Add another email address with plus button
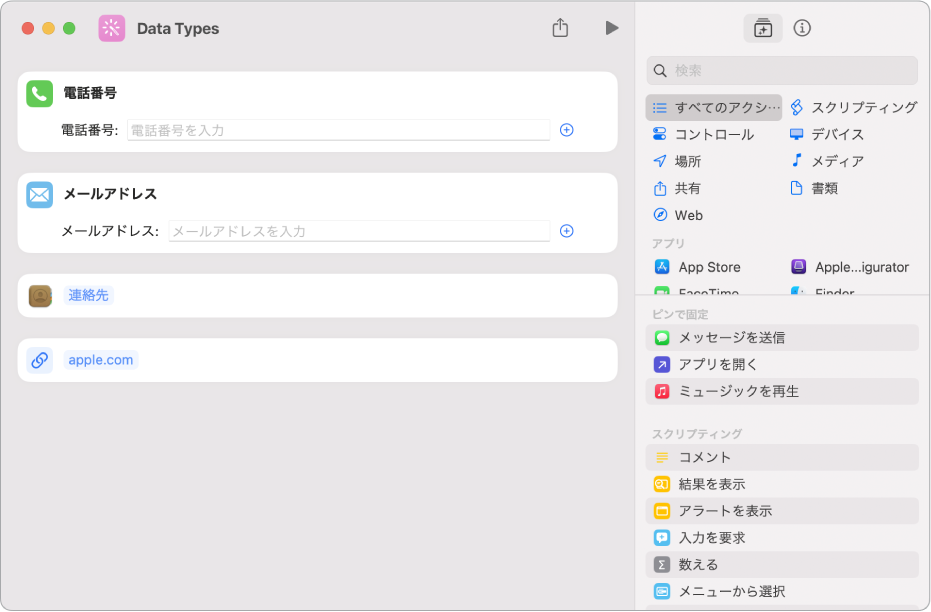This screenshot has width=931, height=612. pos(566,231)
